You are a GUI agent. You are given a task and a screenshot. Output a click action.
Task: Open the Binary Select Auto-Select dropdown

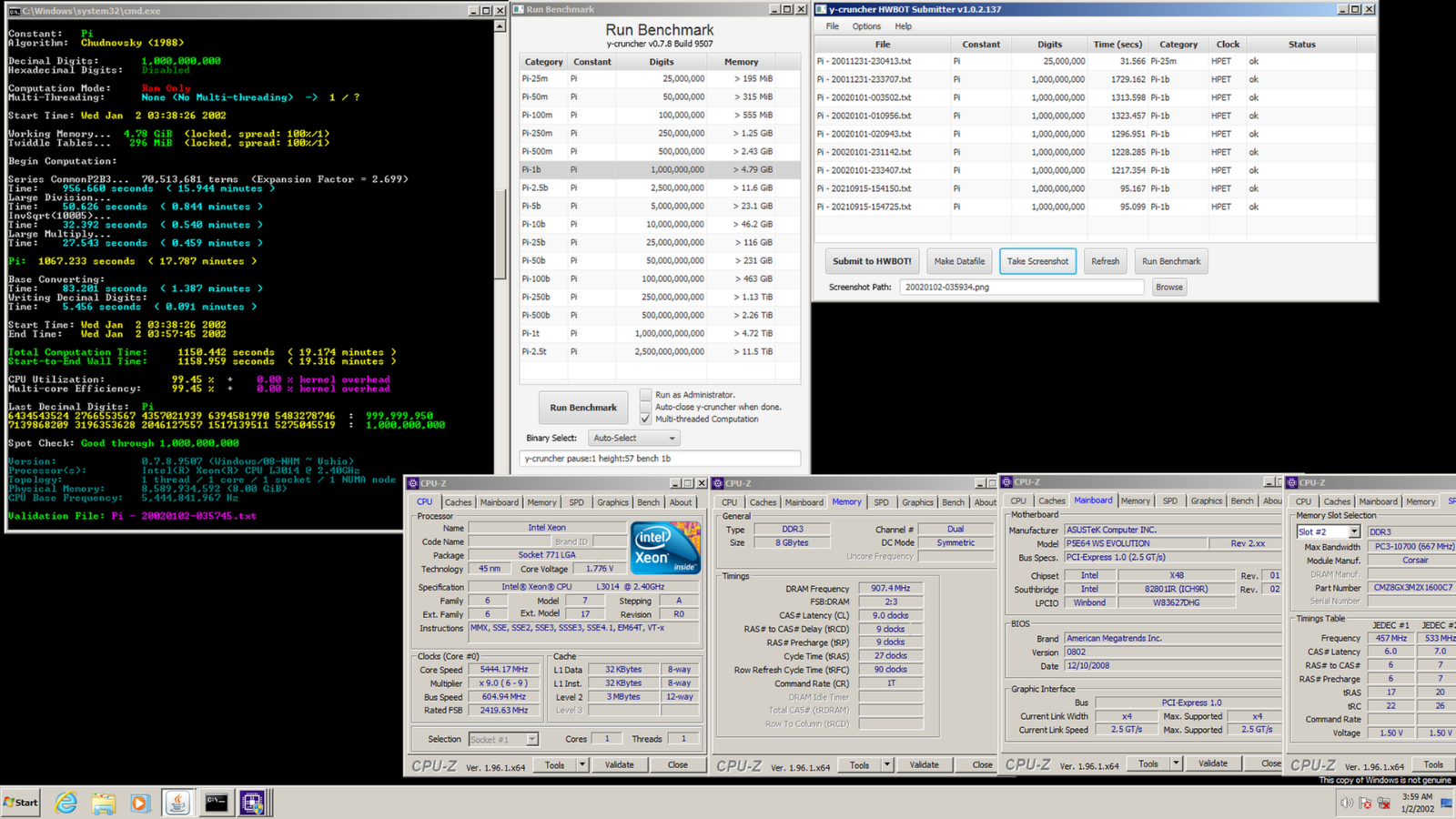[x=633, y=438]
